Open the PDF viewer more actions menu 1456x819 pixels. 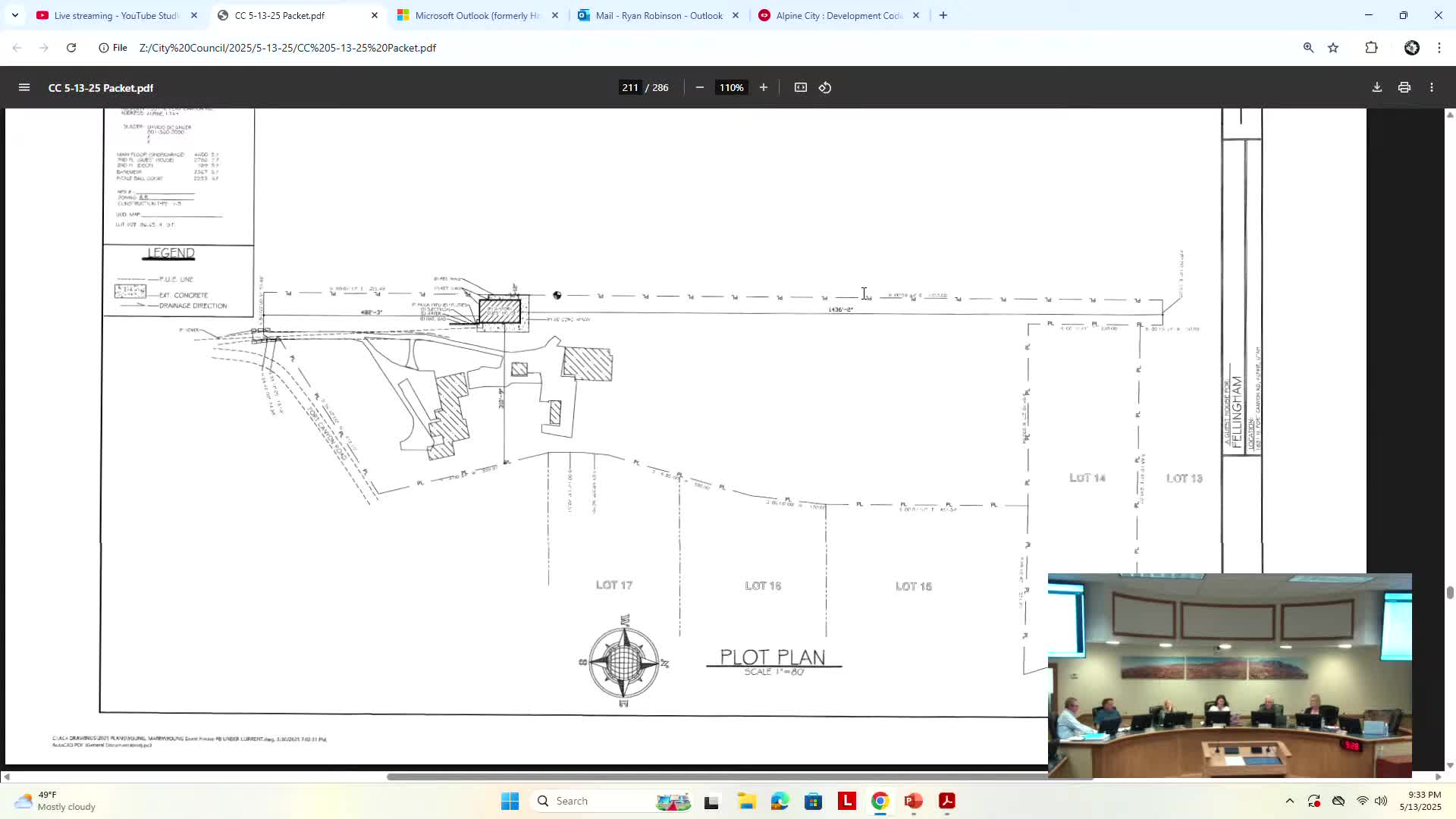1432,88
